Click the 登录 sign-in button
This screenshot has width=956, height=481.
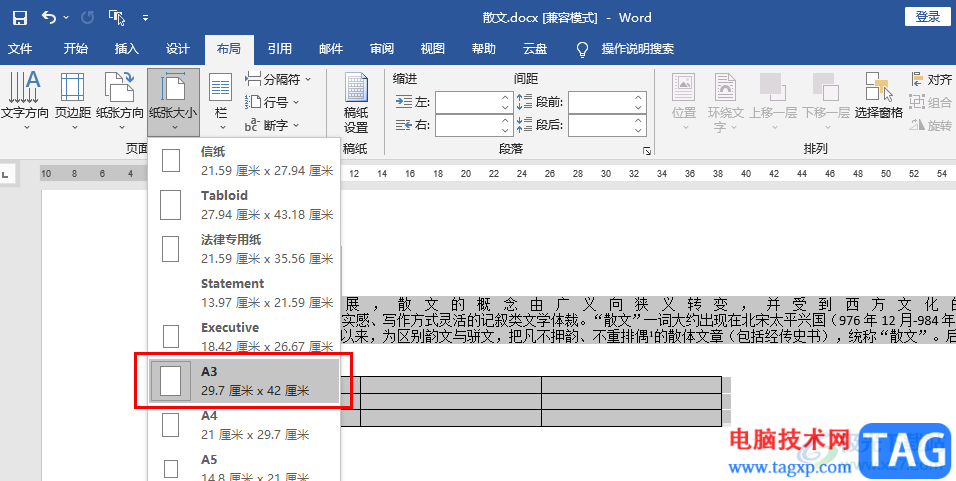point(928,16)
